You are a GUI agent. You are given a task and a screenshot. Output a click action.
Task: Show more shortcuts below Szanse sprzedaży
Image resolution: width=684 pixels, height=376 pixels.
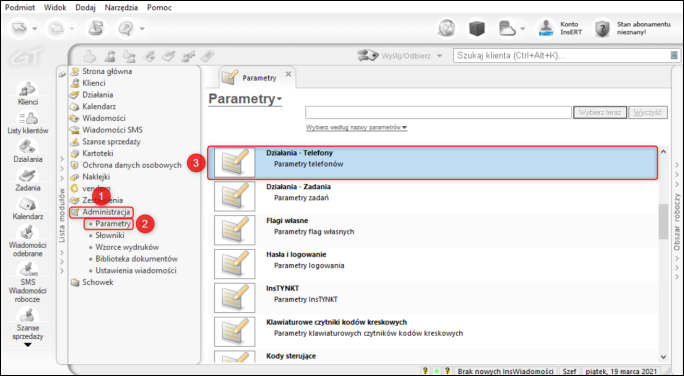click(27, 345)
